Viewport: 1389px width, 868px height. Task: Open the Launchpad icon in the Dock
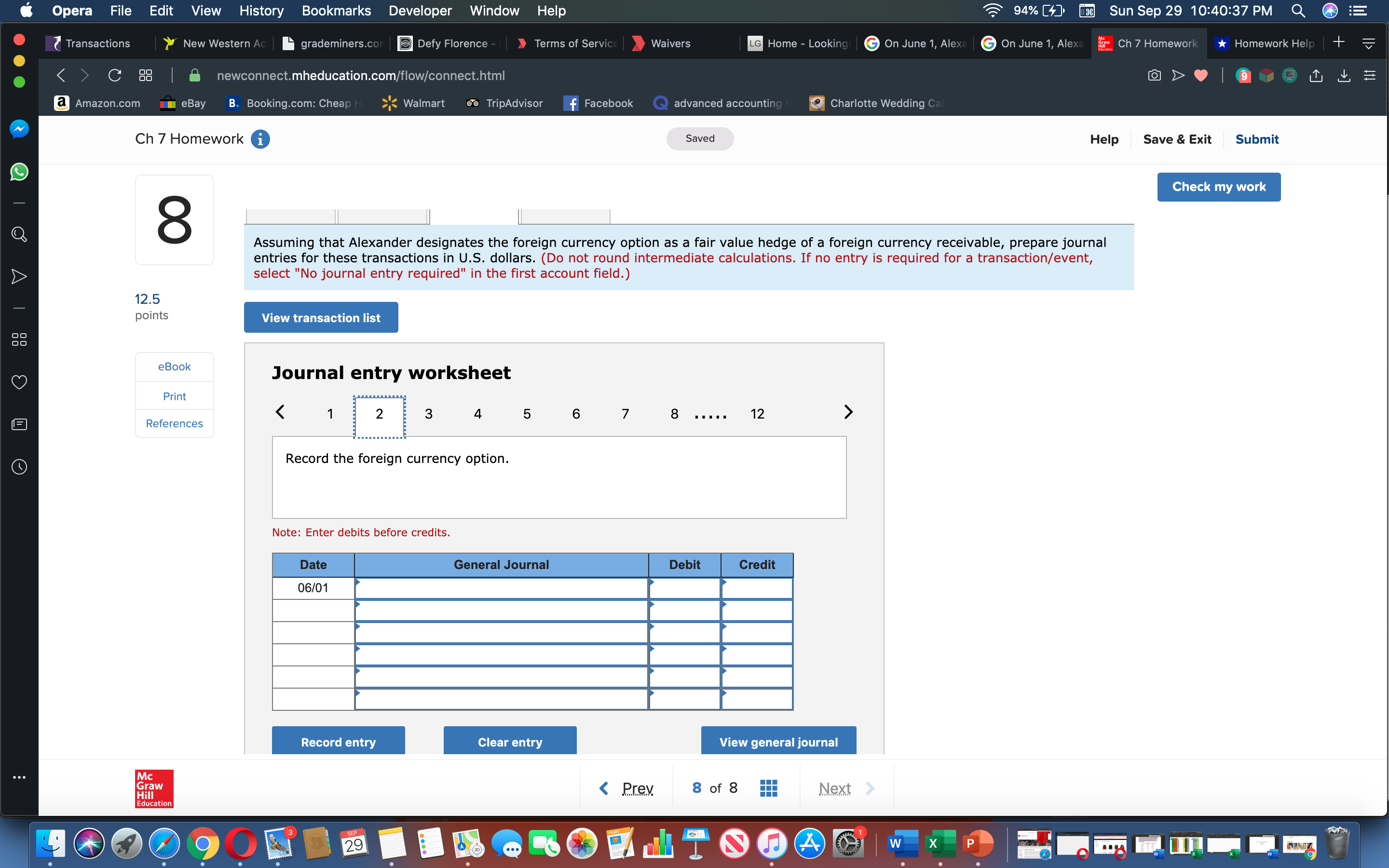click(x=127, y=844)
